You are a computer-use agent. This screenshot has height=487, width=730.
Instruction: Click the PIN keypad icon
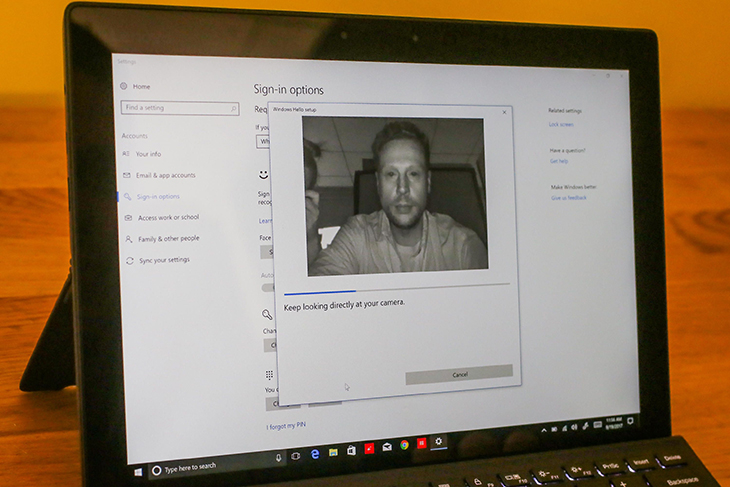(x=269, y=375)
